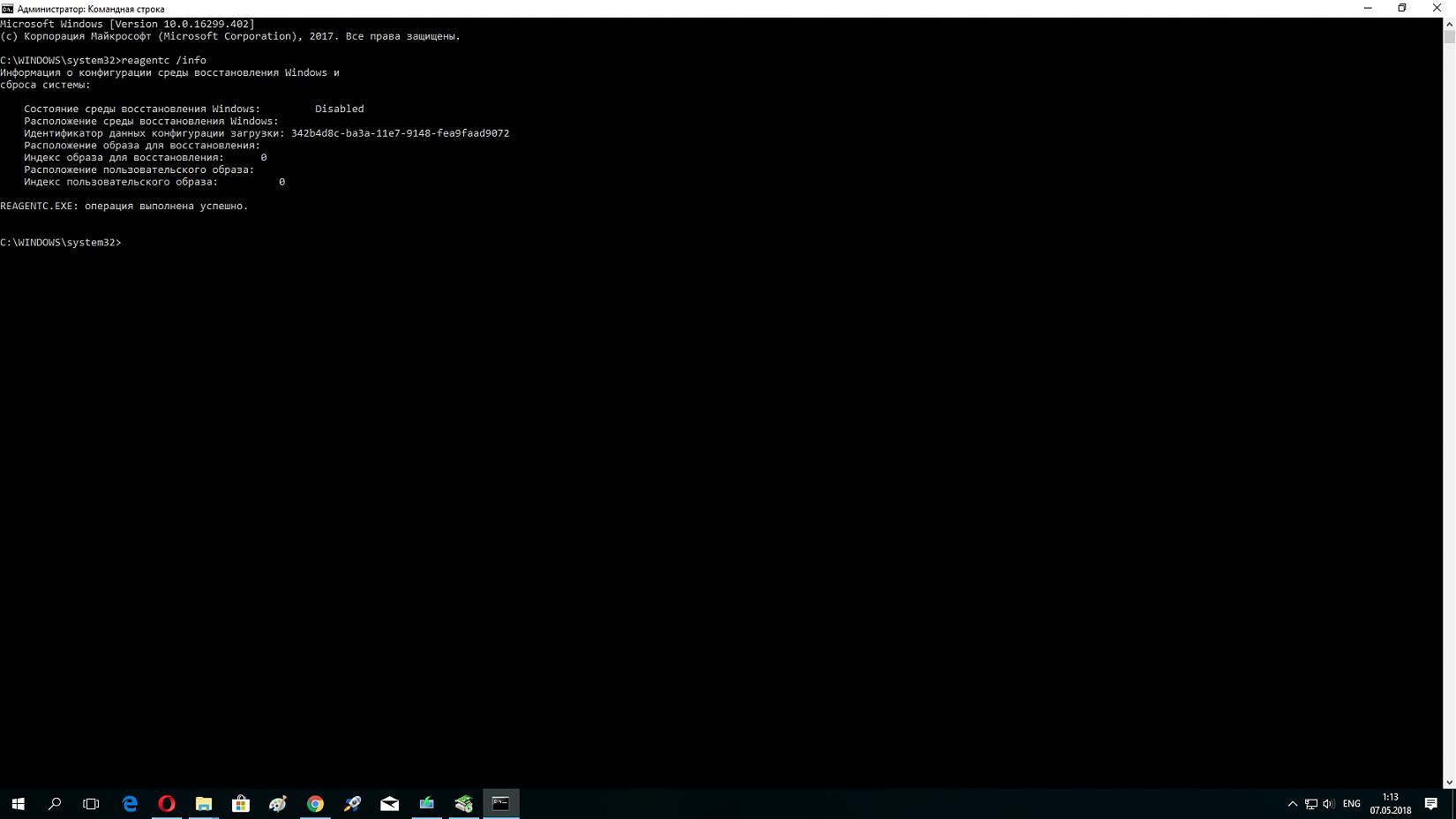Open the Mail app from the taskbar
Image resolution: width=1456 pixels, height=819 pixels.
coord(389,804)
